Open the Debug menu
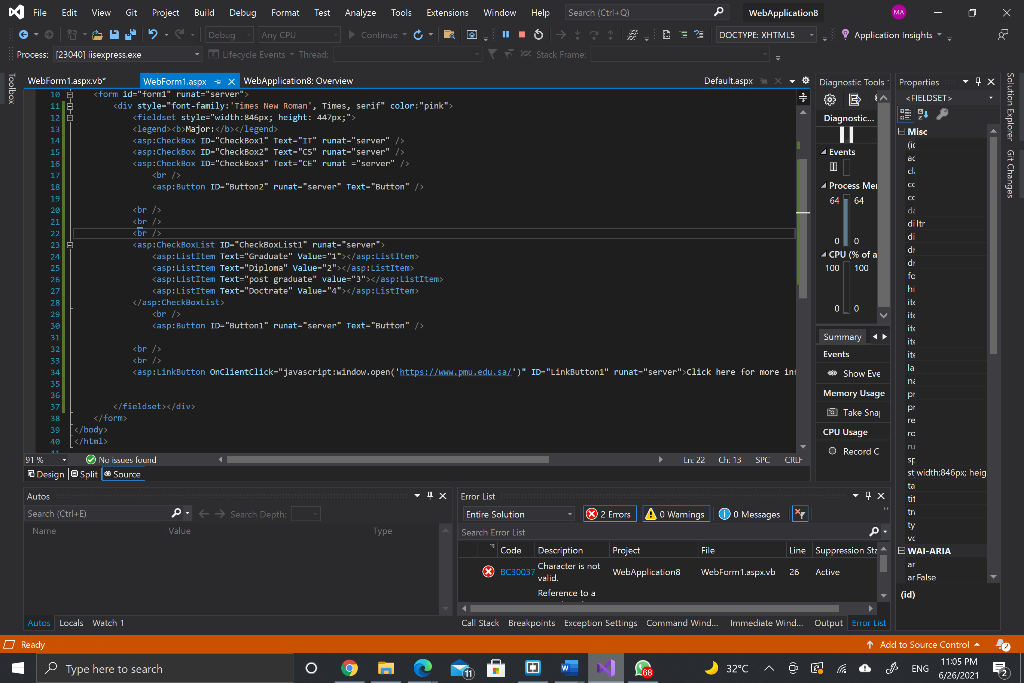The height and width of the screenshot is (683, 1024). (242, 13)
